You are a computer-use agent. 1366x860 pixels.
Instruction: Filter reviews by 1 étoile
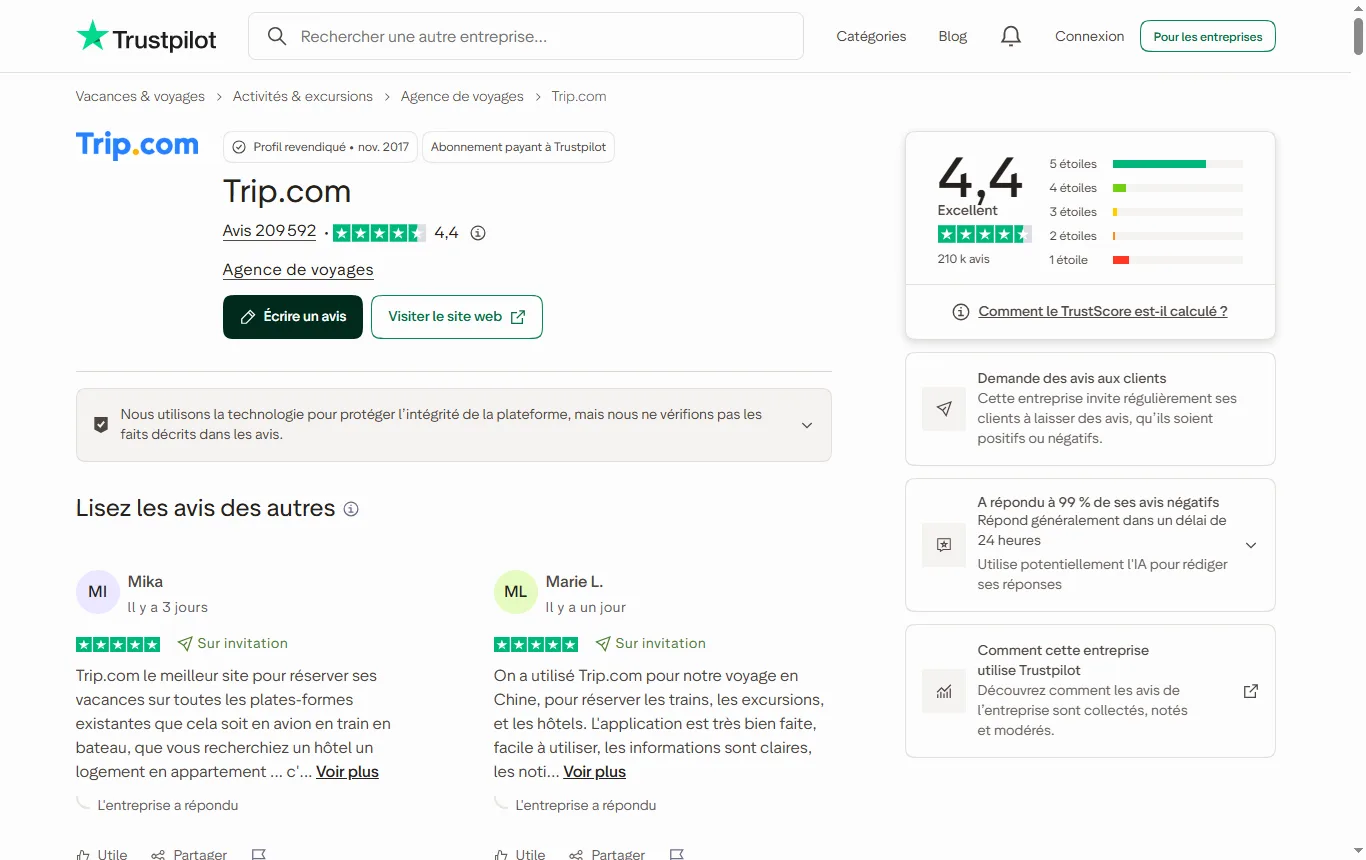(1146, 260)
